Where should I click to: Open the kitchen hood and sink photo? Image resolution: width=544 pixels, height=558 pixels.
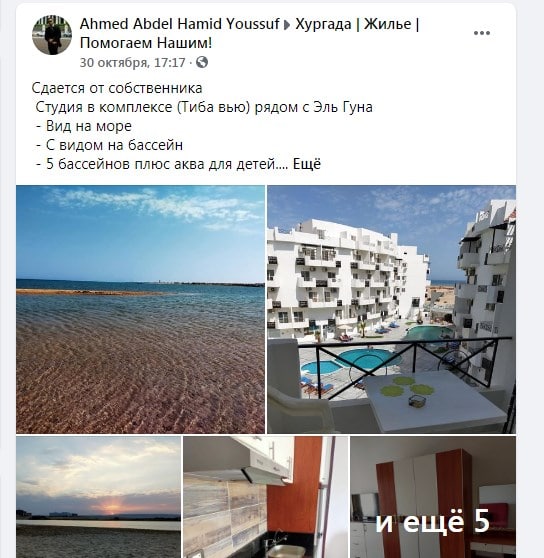pos(265,497)
